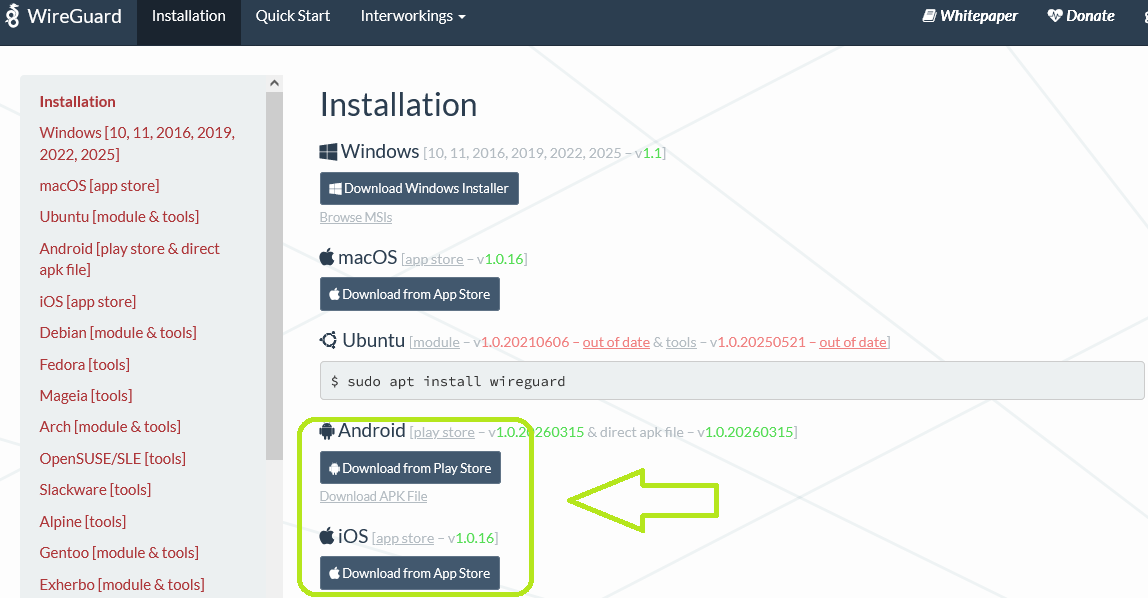The width and height of the screenshot is (1148, 598).
Task: Open the Download APK File link
Action: pyautogui.click(x=373, y=496)
